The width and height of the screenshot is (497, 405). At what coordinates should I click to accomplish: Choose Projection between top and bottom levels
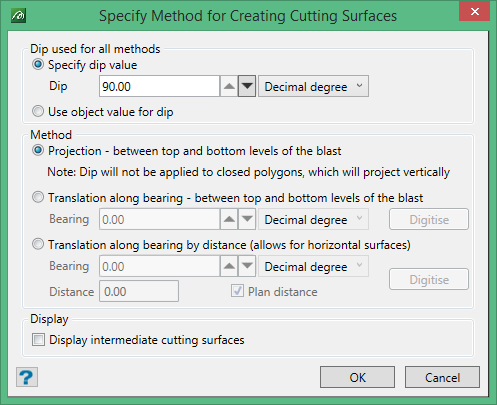[x=38, y=151]
